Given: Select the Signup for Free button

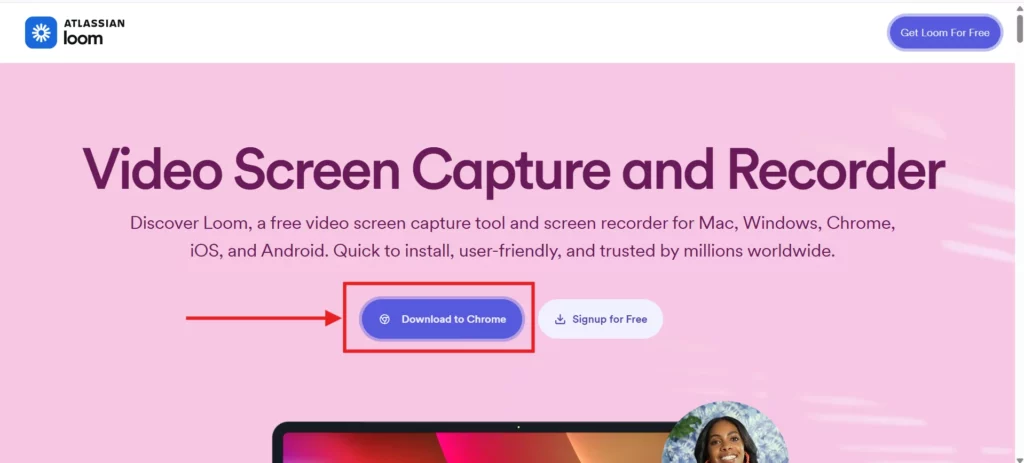Looking at the screenshot, I should click(600, 319).
